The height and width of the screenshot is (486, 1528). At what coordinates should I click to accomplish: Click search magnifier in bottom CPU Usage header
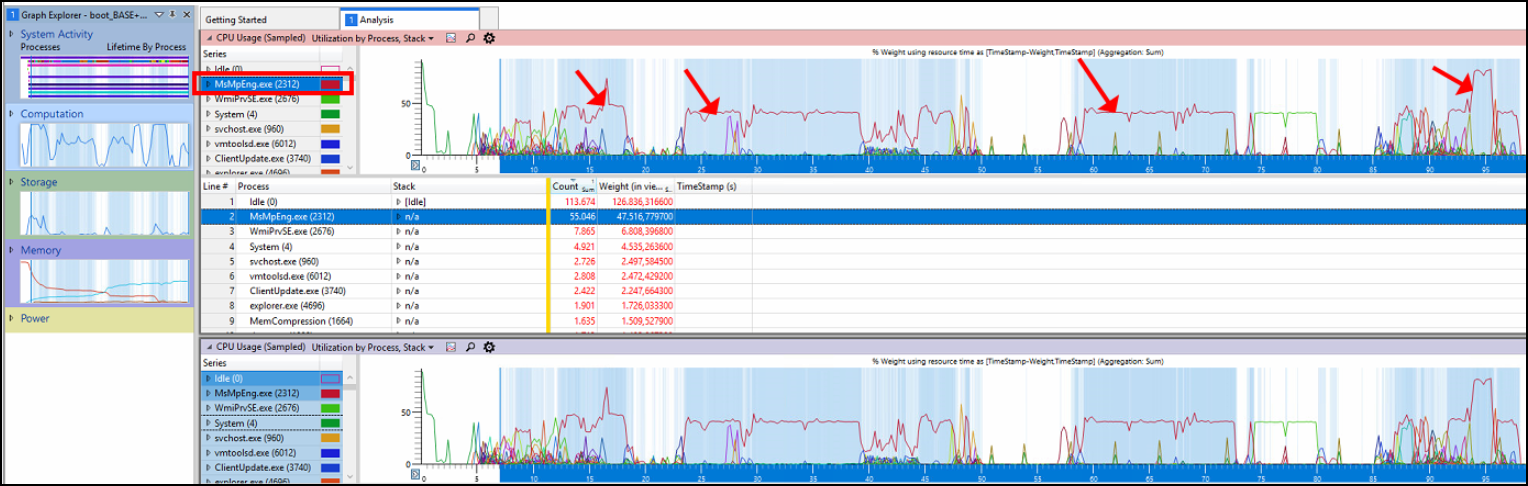pos(469,347)
